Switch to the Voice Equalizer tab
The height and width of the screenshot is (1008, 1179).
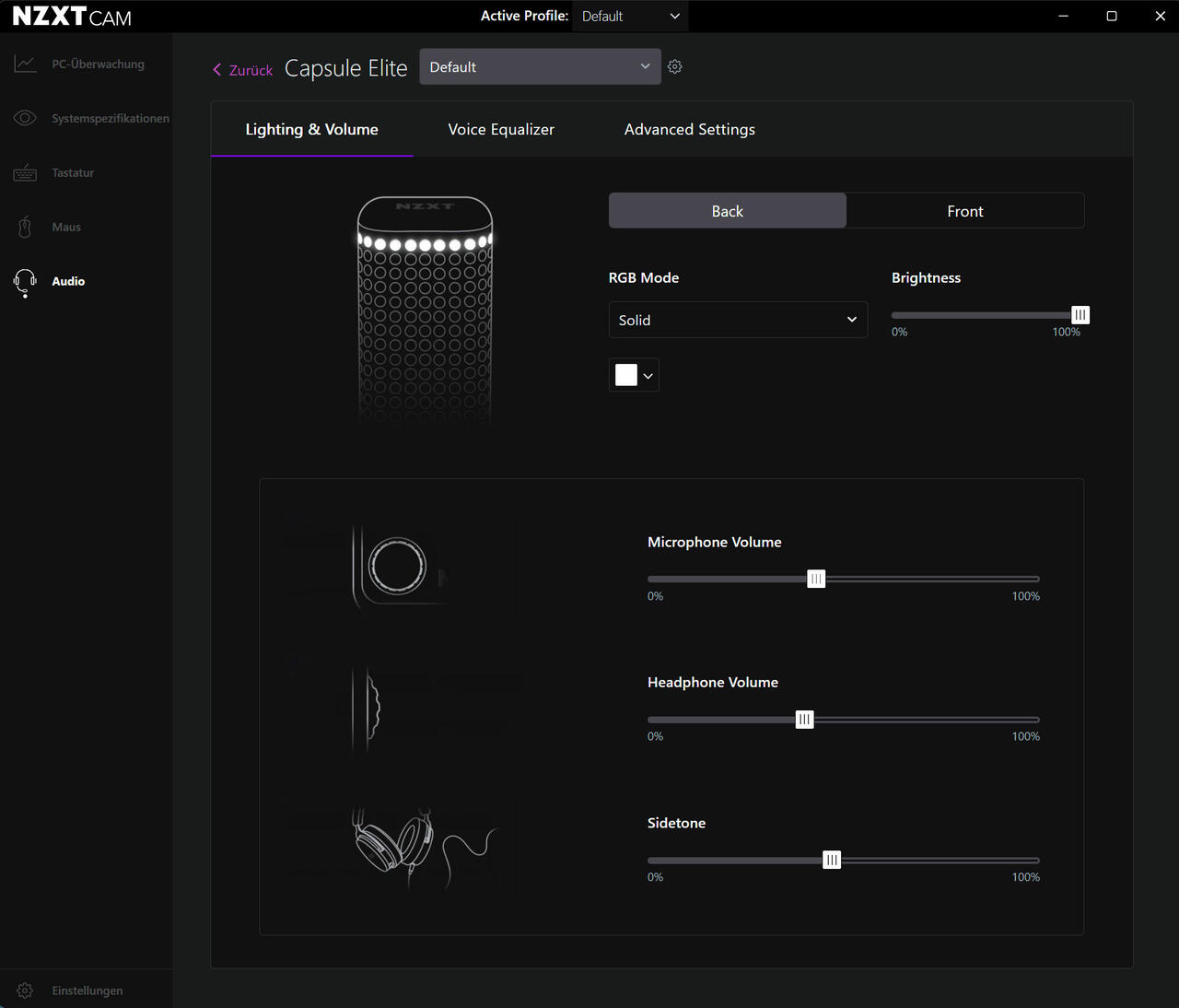coord(501,130)
